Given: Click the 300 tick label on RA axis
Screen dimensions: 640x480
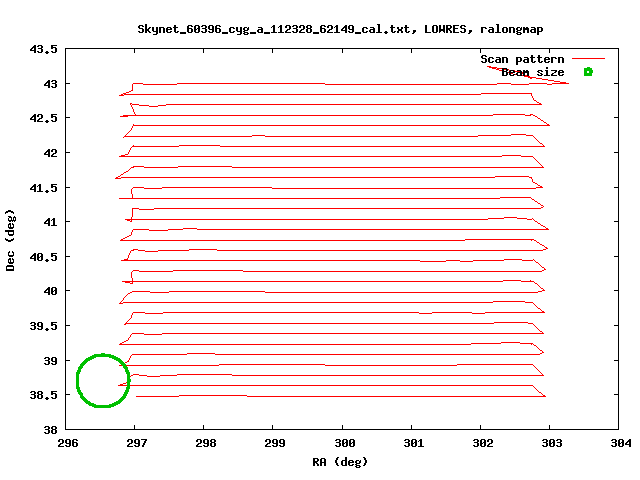Looking at the screenshot, I should 344,443.
